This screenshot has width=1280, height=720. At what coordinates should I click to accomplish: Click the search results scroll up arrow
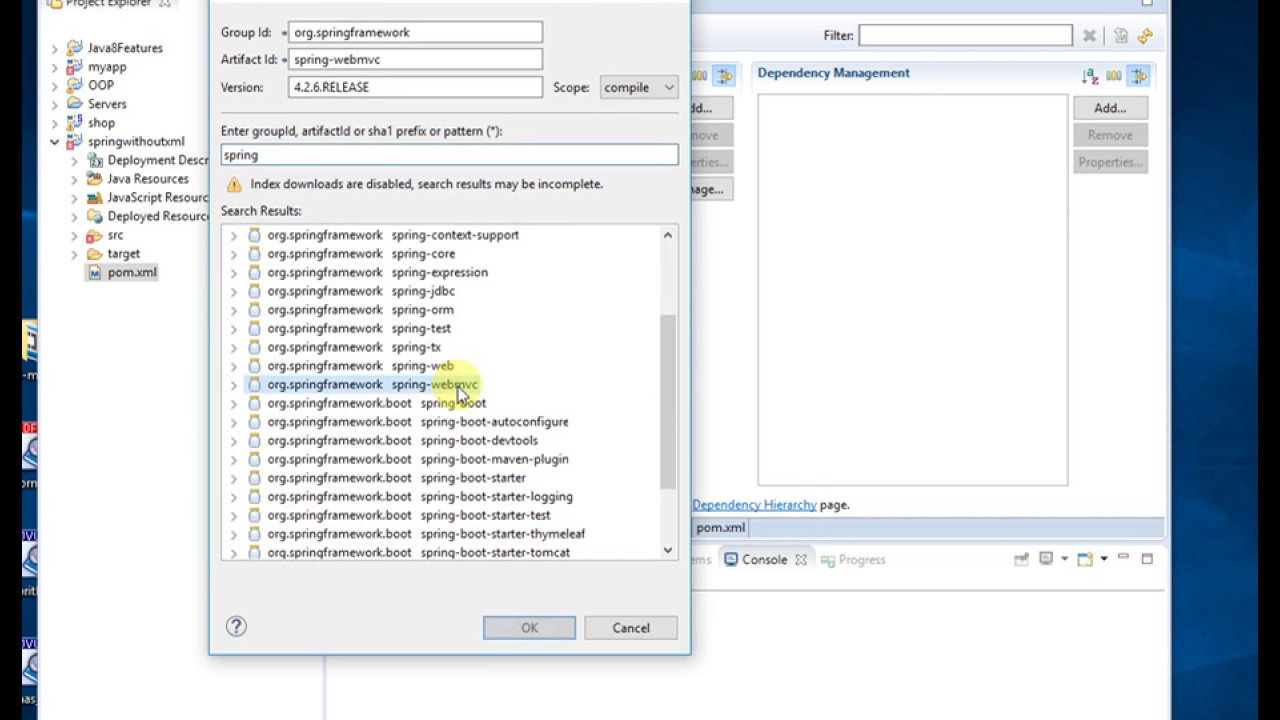point(668,235)
